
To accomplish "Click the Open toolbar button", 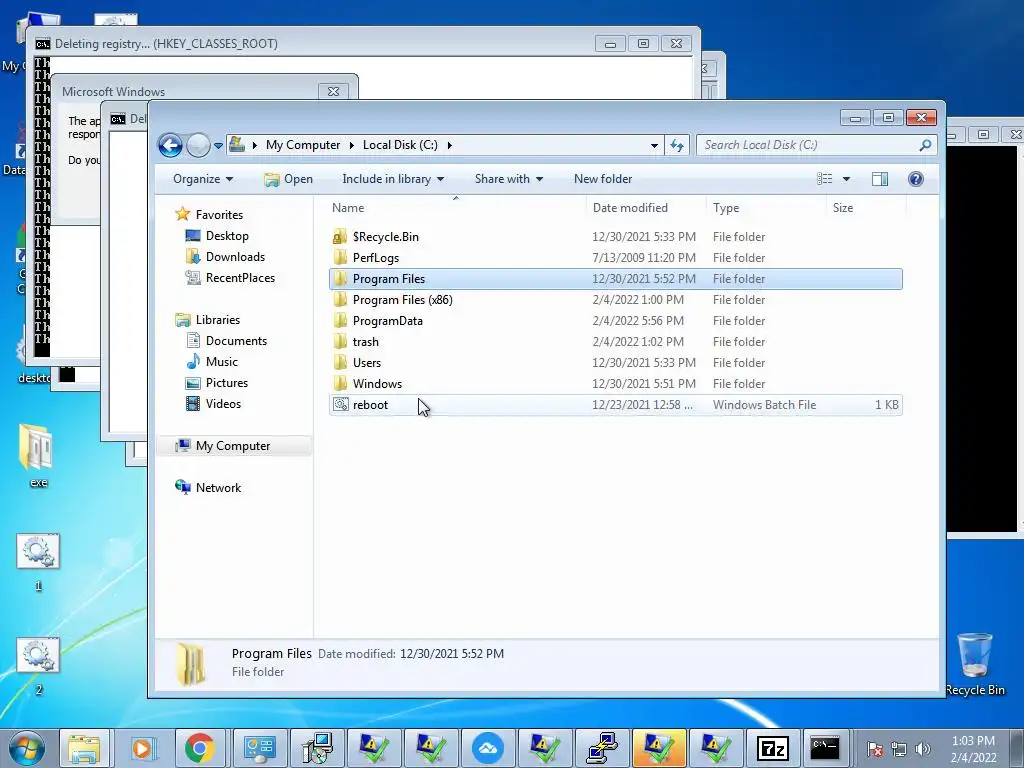I will coord(289,179).
